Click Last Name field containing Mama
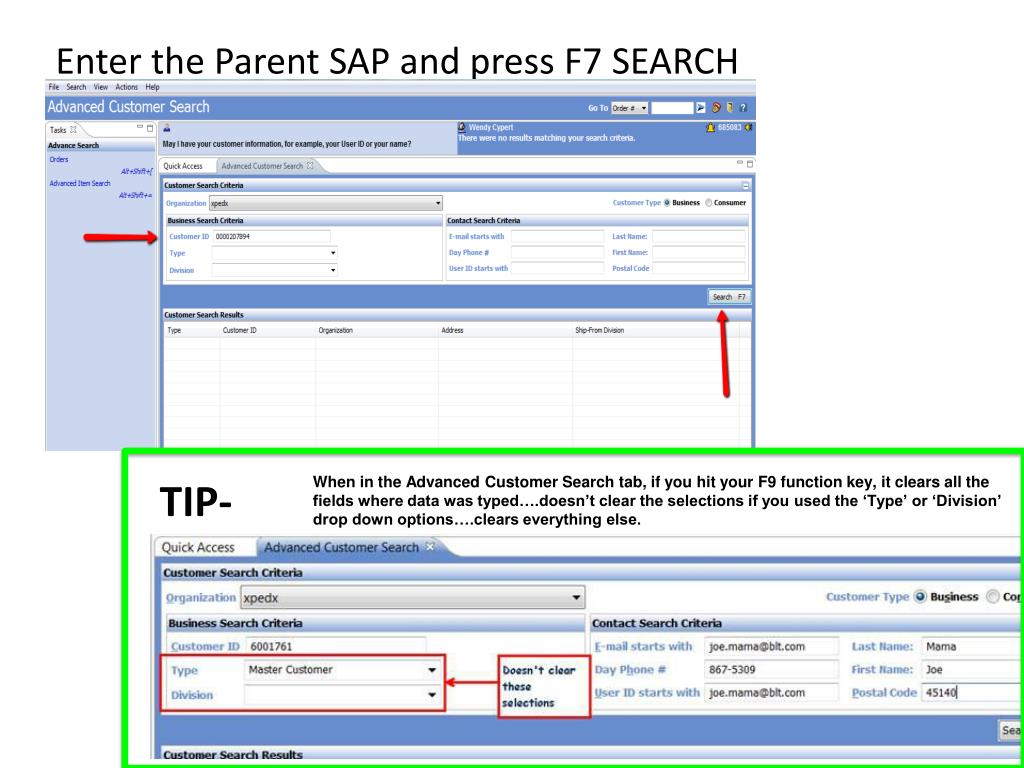 (972, 647)
